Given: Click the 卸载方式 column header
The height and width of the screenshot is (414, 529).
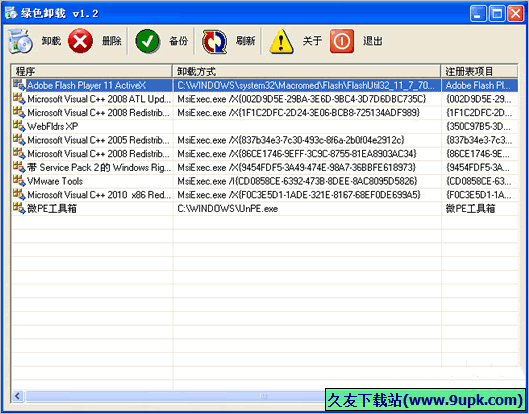Looking at the screenshot, I should pos(306,71).
